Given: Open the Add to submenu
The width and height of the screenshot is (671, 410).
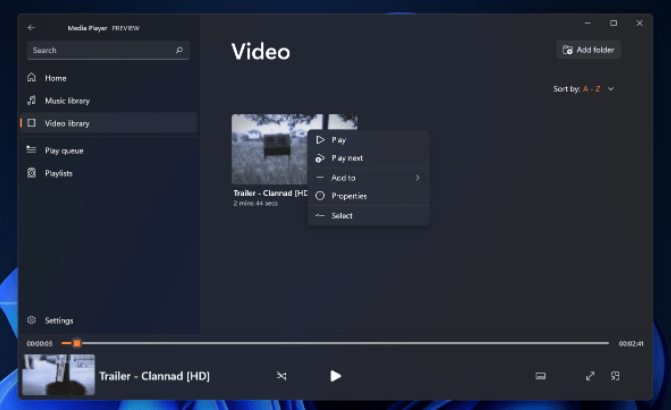Looking at the screenshot, I should 368,178.
